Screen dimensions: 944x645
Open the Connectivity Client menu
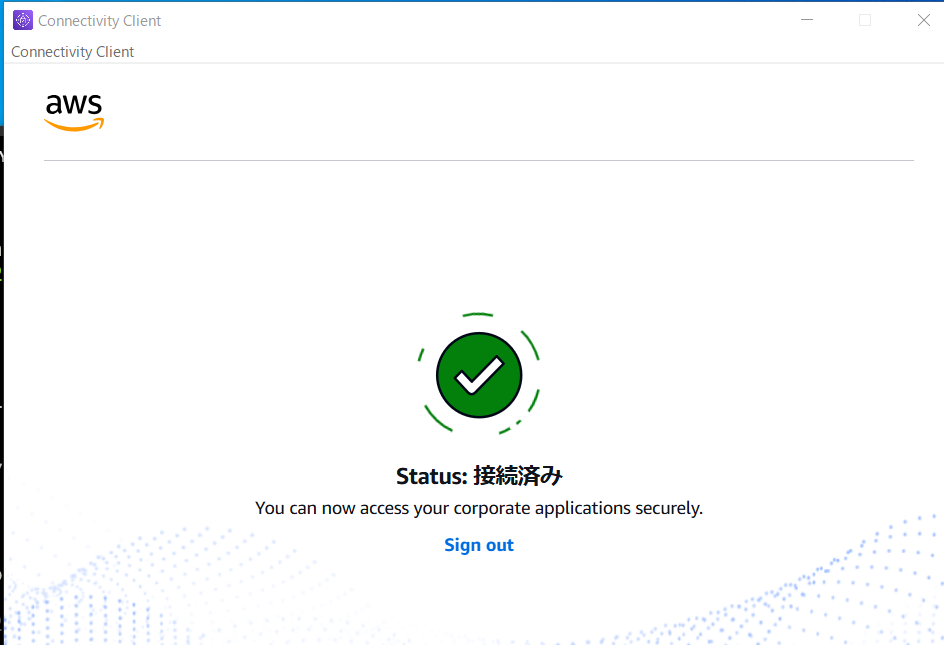tap(72, 51)
